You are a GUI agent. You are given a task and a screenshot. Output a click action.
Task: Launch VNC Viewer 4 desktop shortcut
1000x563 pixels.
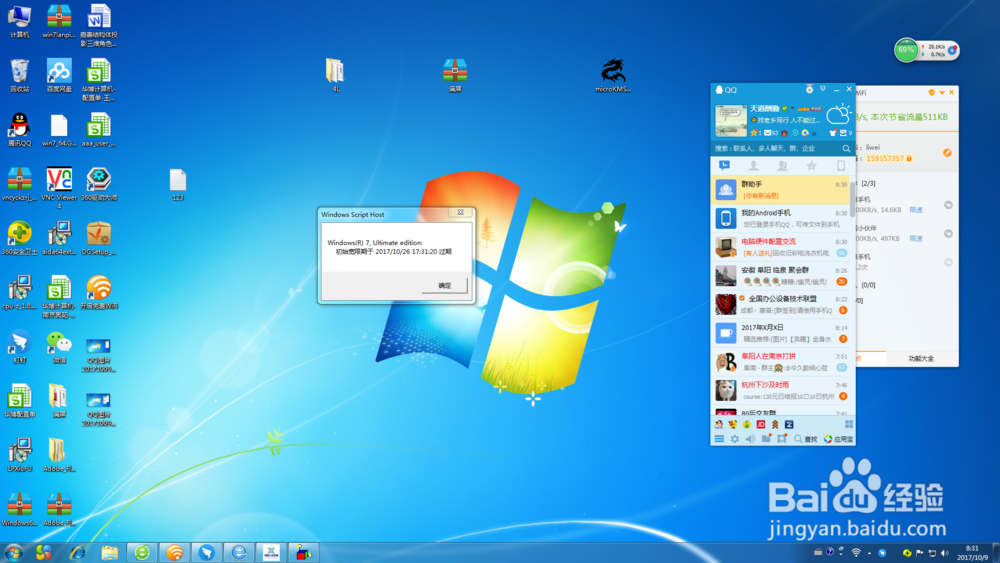59,188
